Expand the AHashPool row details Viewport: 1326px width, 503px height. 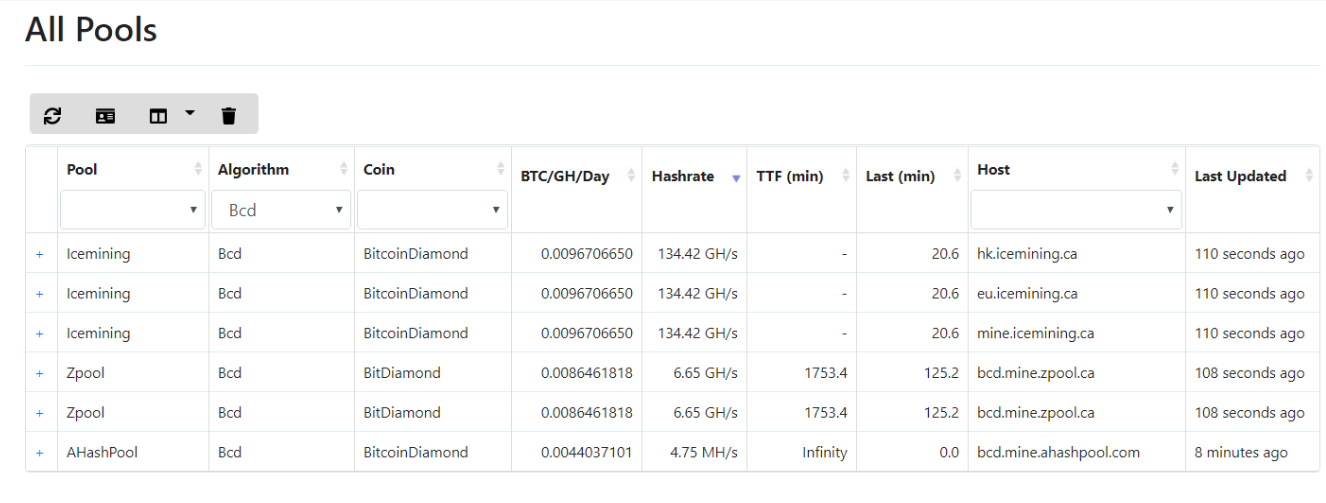point(40,453)
